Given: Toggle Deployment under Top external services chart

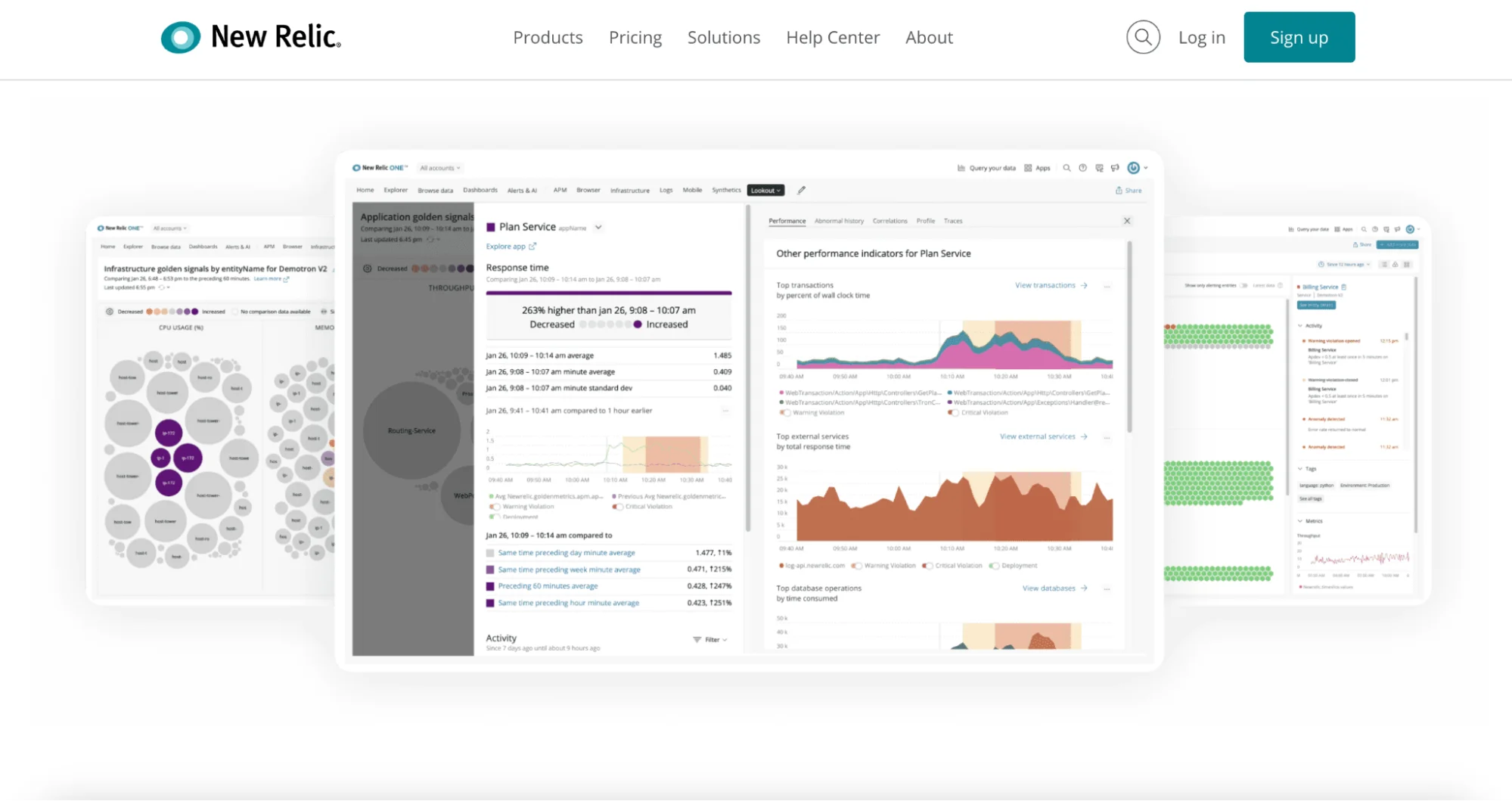Looking at the screenshot, I should [994, 566].
